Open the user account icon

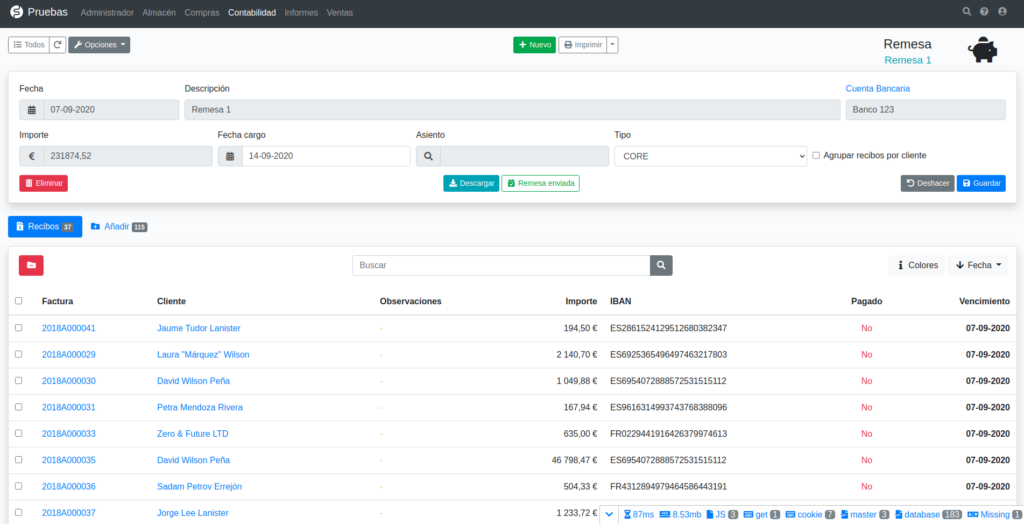pos(1002,12)
